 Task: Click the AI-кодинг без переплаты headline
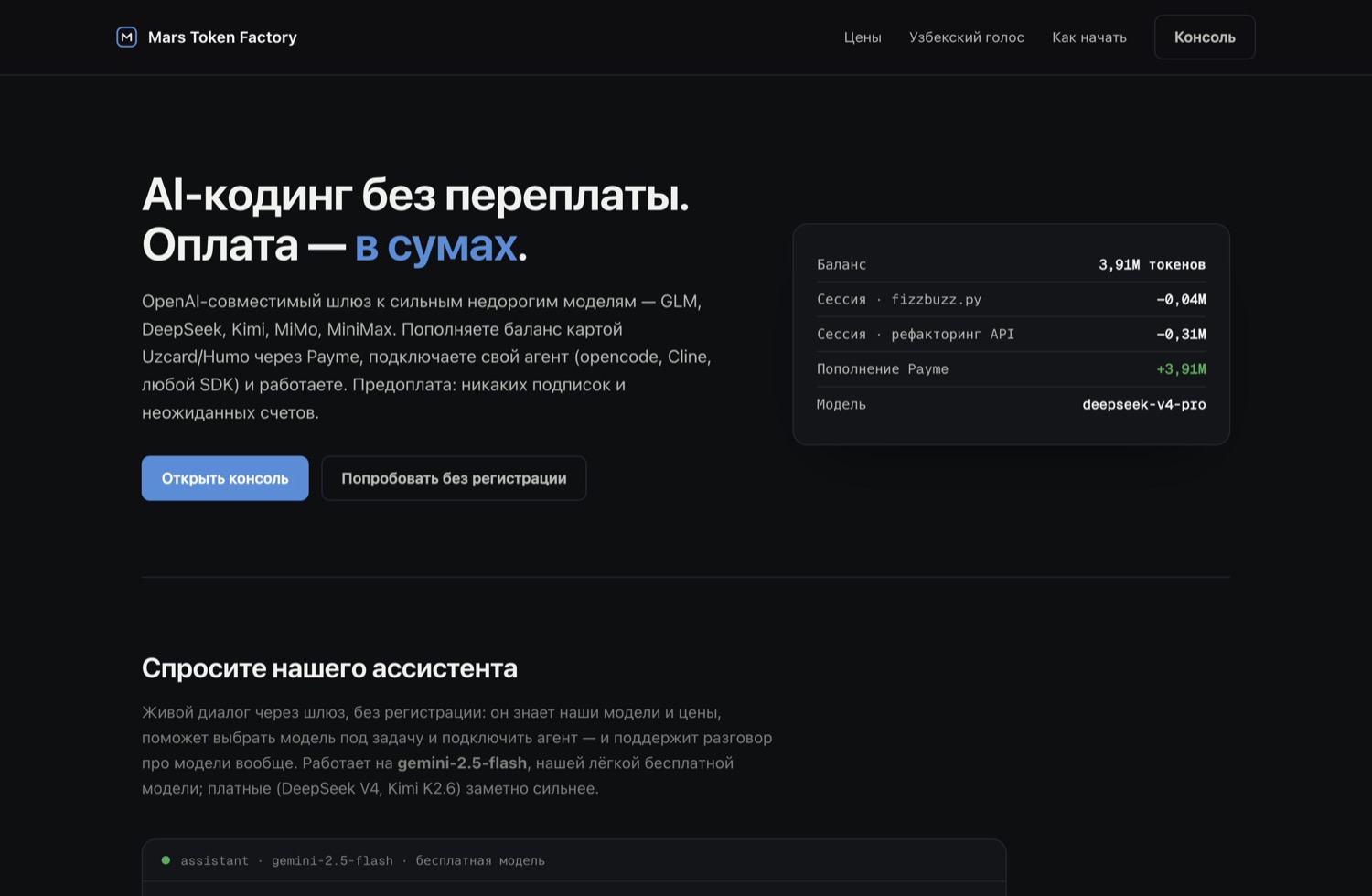415,195
